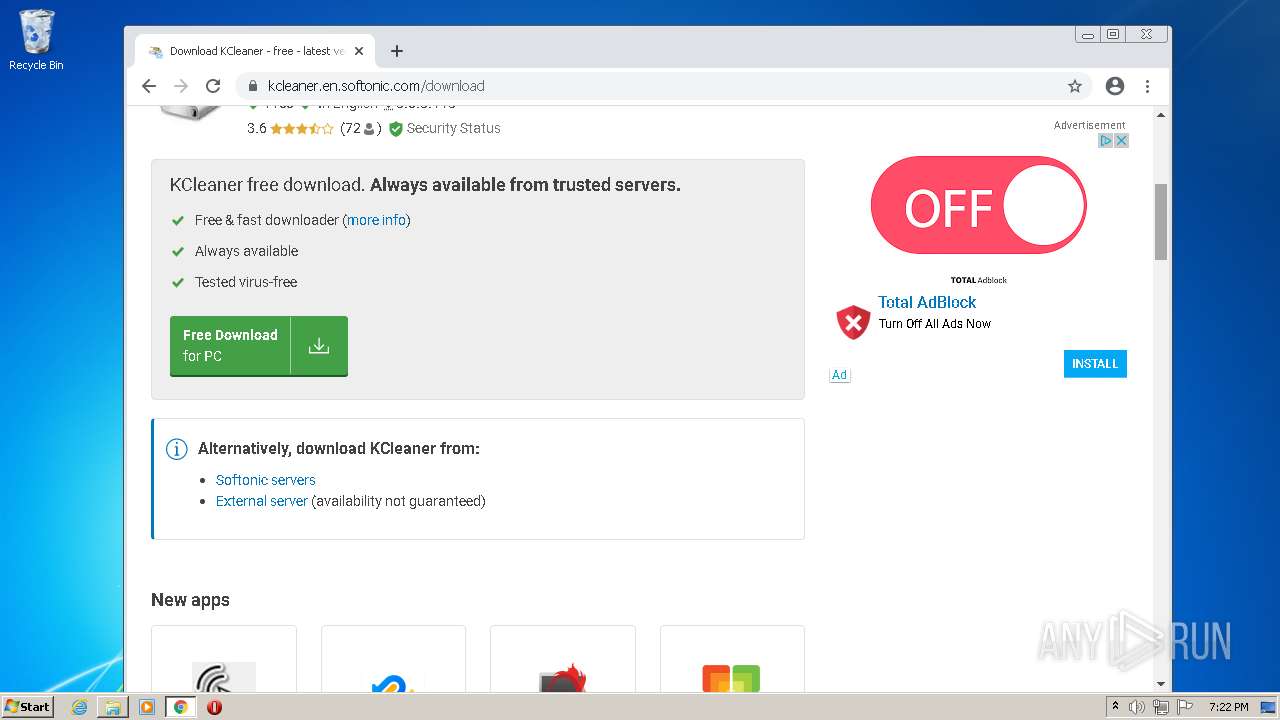
Task: Open the Chrome profile account icon
Action: [1115, 86]
